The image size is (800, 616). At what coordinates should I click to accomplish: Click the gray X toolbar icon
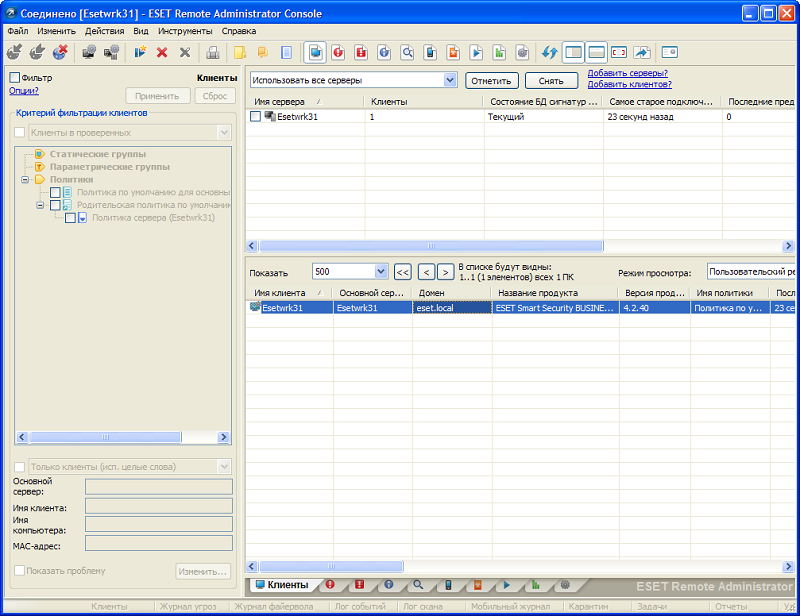coord(185,52)
